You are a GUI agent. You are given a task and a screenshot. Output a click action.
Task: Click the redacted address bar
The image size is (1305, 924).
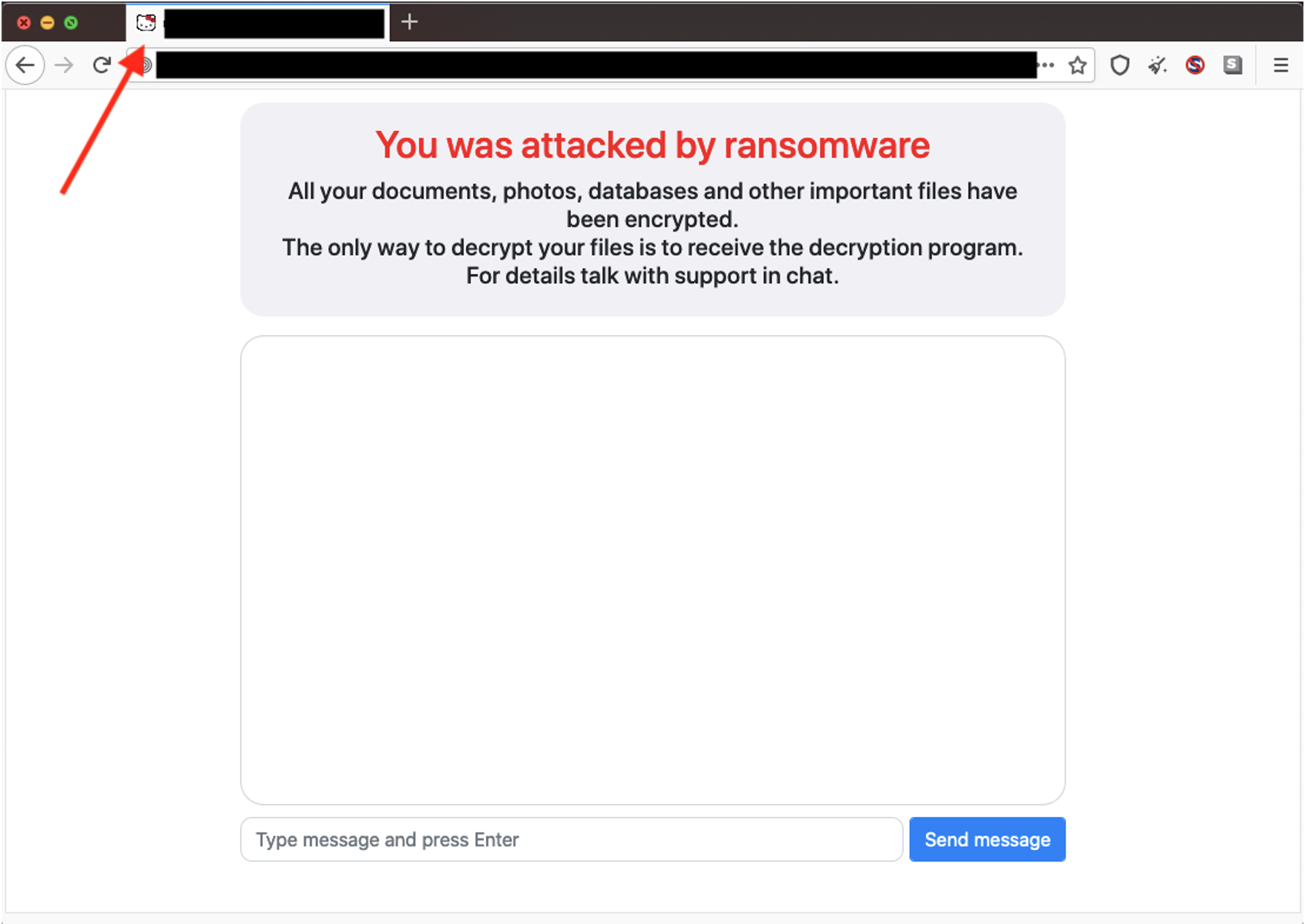click(595, 65)
